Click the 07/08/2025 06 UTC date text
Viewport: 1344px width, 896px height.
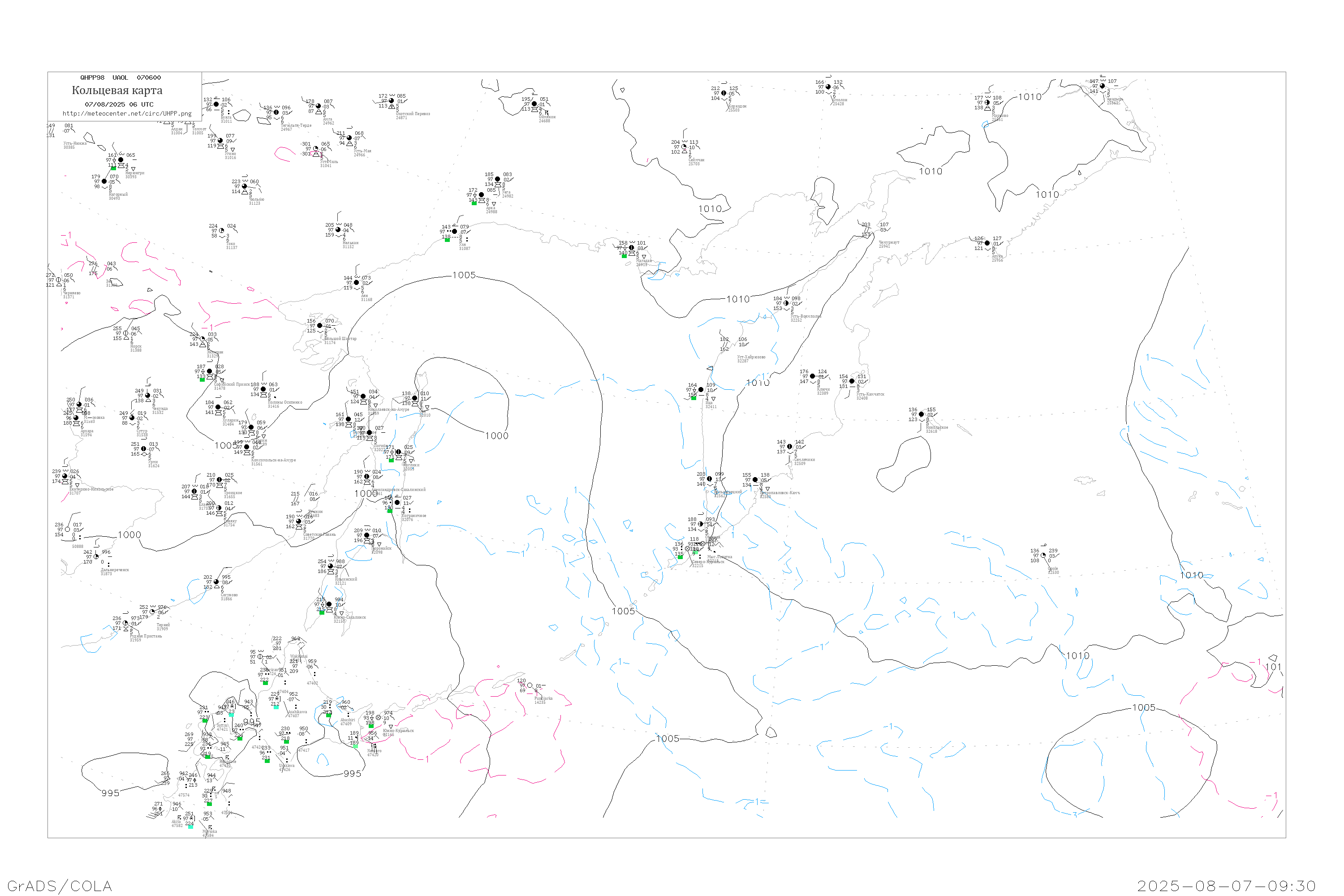click(x=119, y=104)
